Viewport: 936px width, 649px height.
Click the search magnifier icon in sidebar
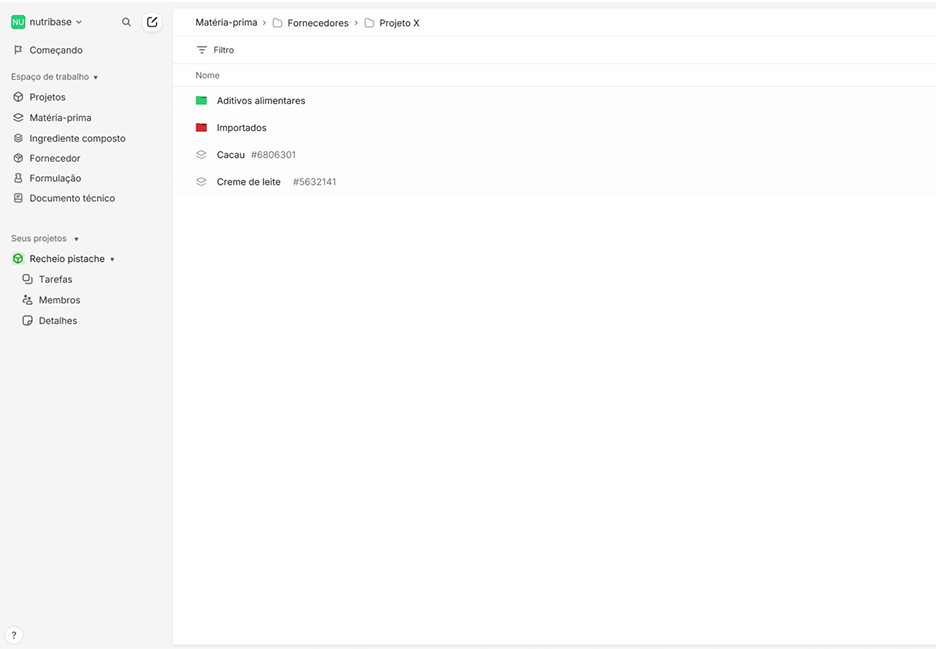(126, 22)
